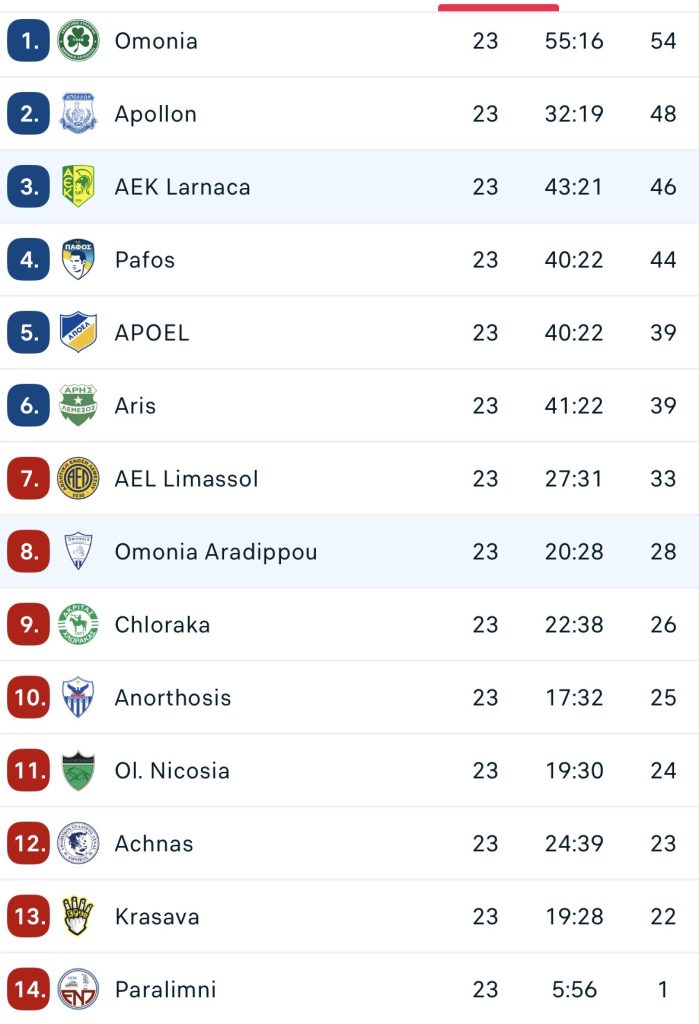Click the red rank 14 position badge

(x=28, y=990)
